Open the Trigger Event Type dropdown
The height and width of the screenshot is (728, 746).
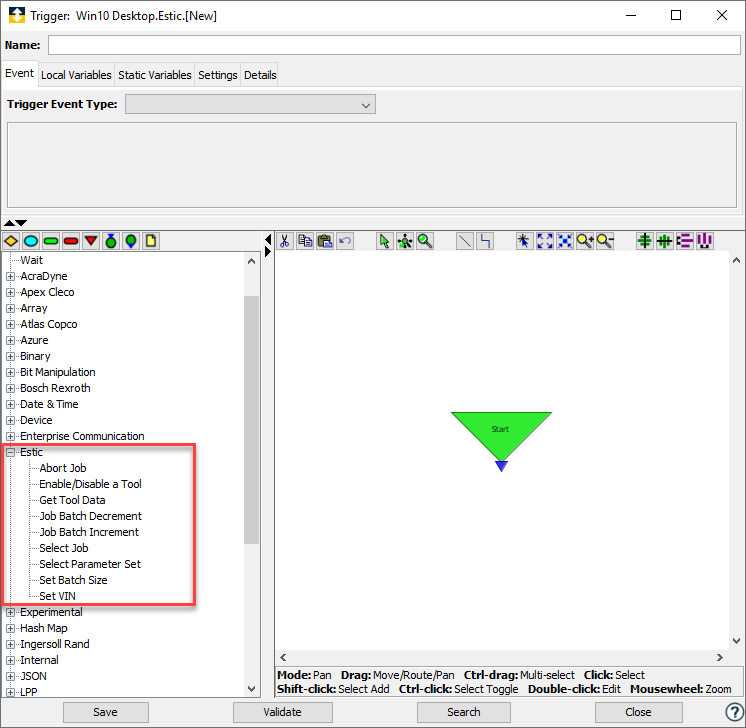point(250,105)
